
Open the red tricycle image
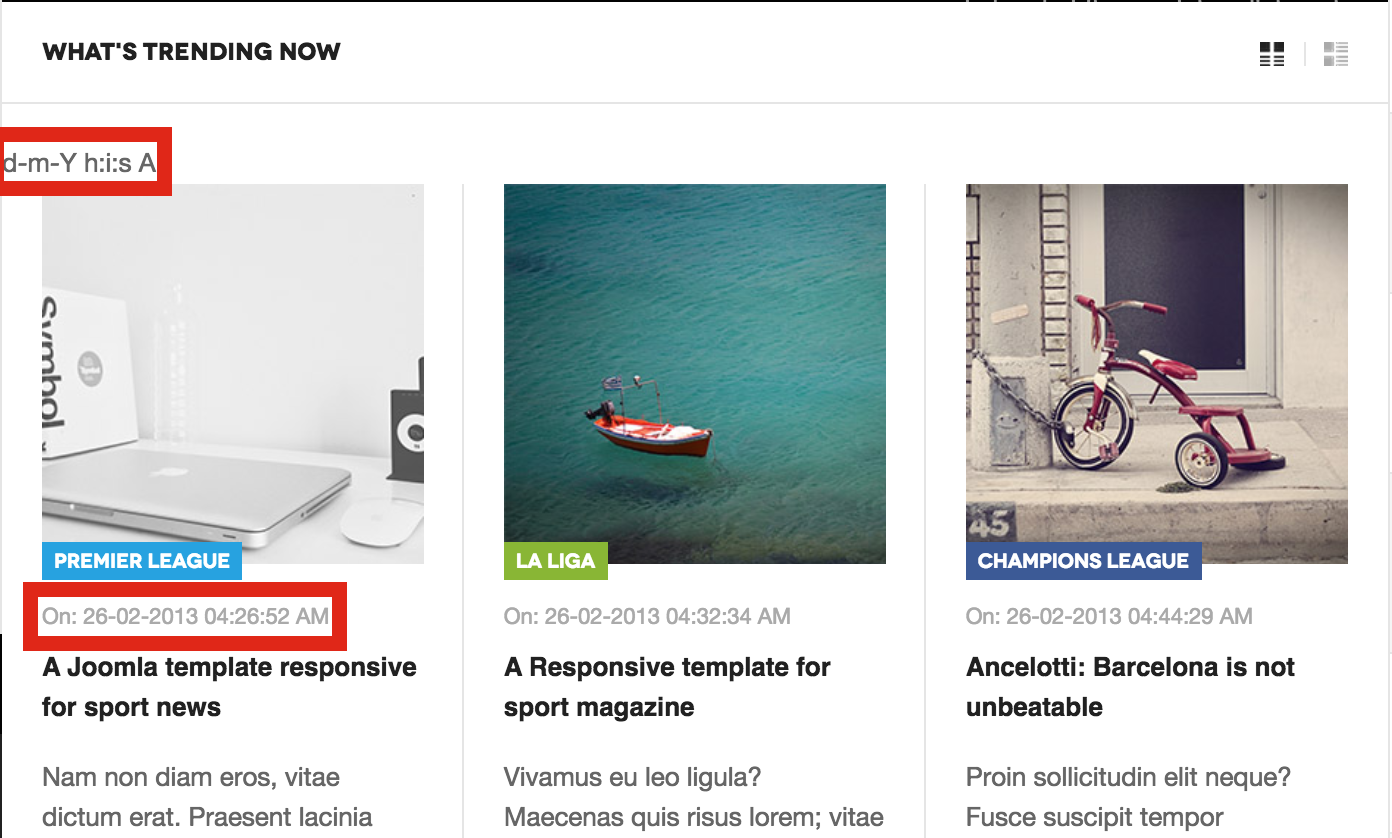point(1157,374)
